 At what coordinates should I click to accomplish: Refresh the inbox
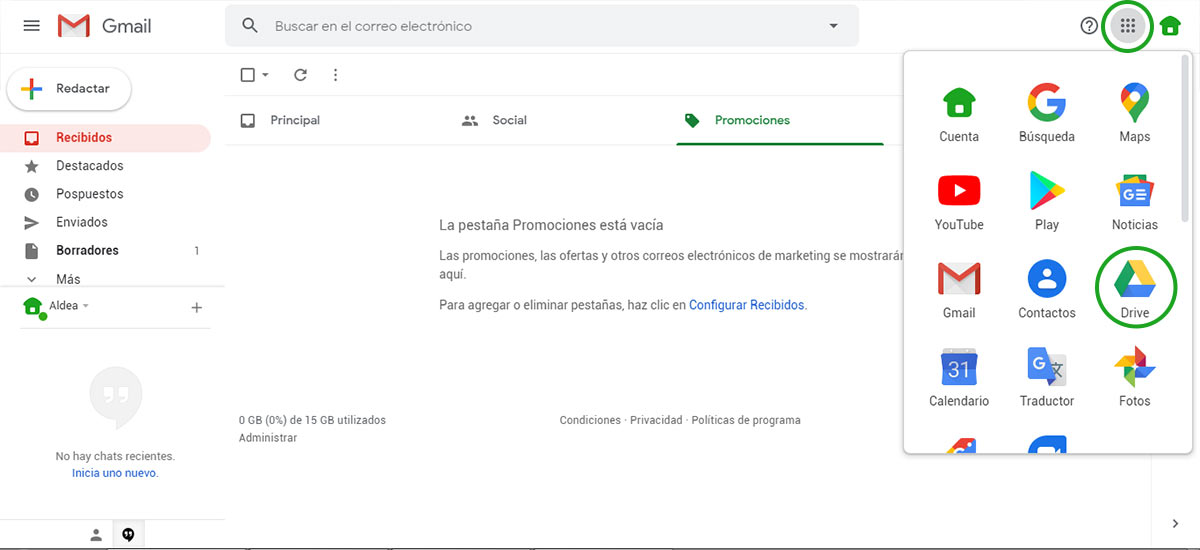[x=300, y=75]
